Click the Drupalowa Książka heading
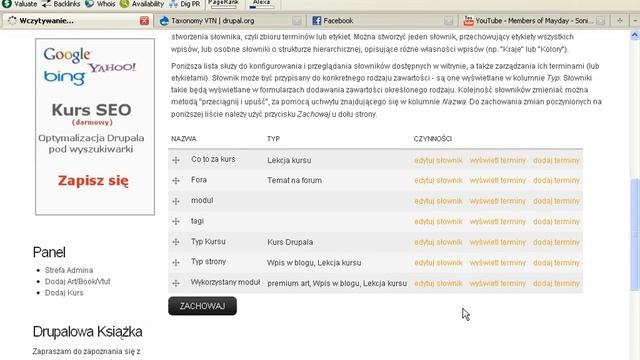Screen dimensions: 640x360 point(87,332)
